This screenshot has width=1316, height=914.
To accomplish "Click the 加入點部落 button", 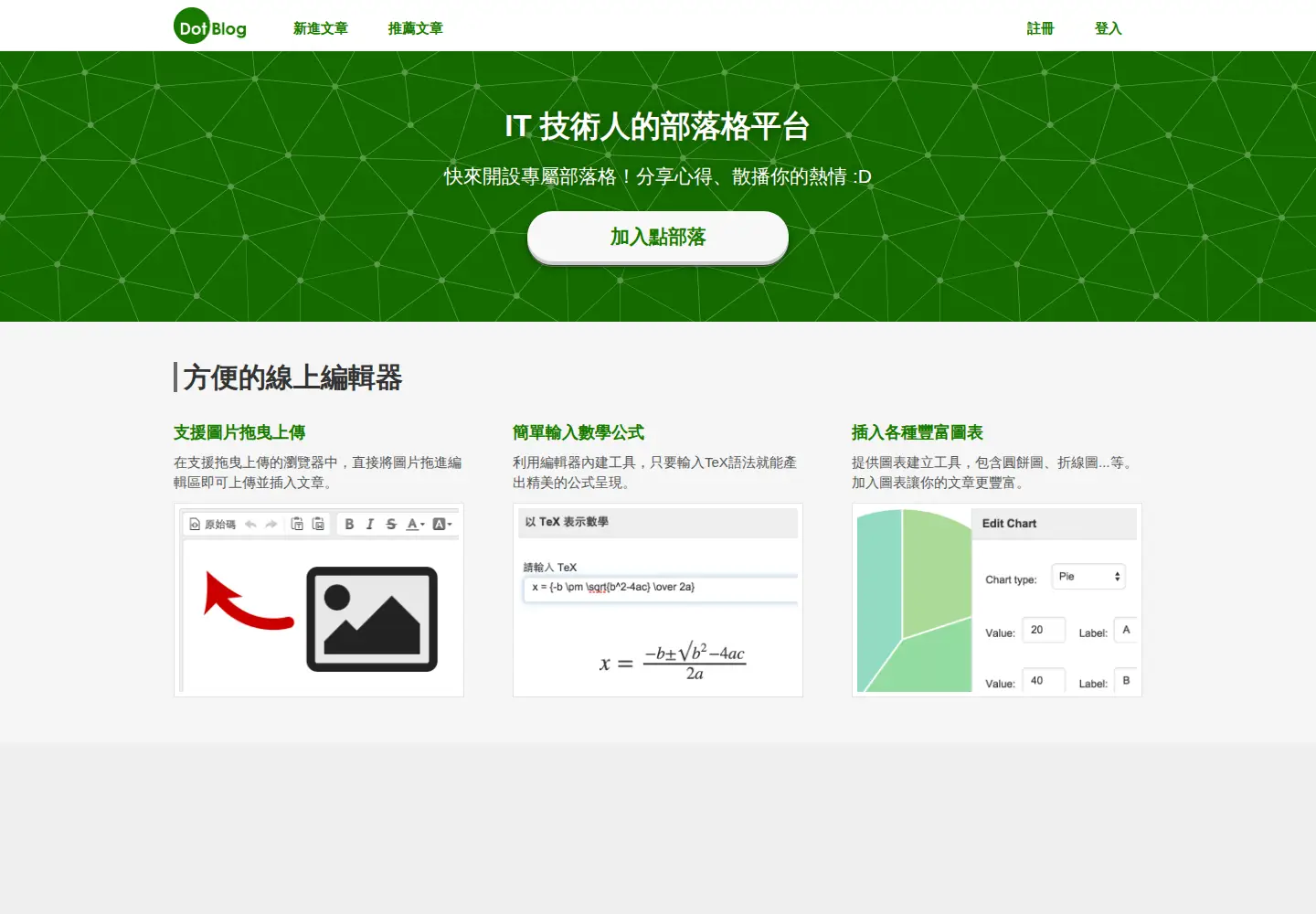I will click(x=658, y=238).
